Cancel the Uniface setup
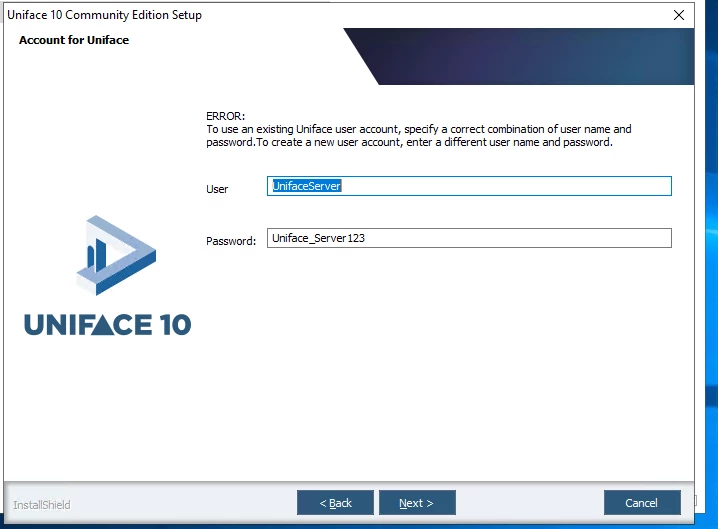Image resolution: width=718 pixels, height=529 pixels. (642, 502)
